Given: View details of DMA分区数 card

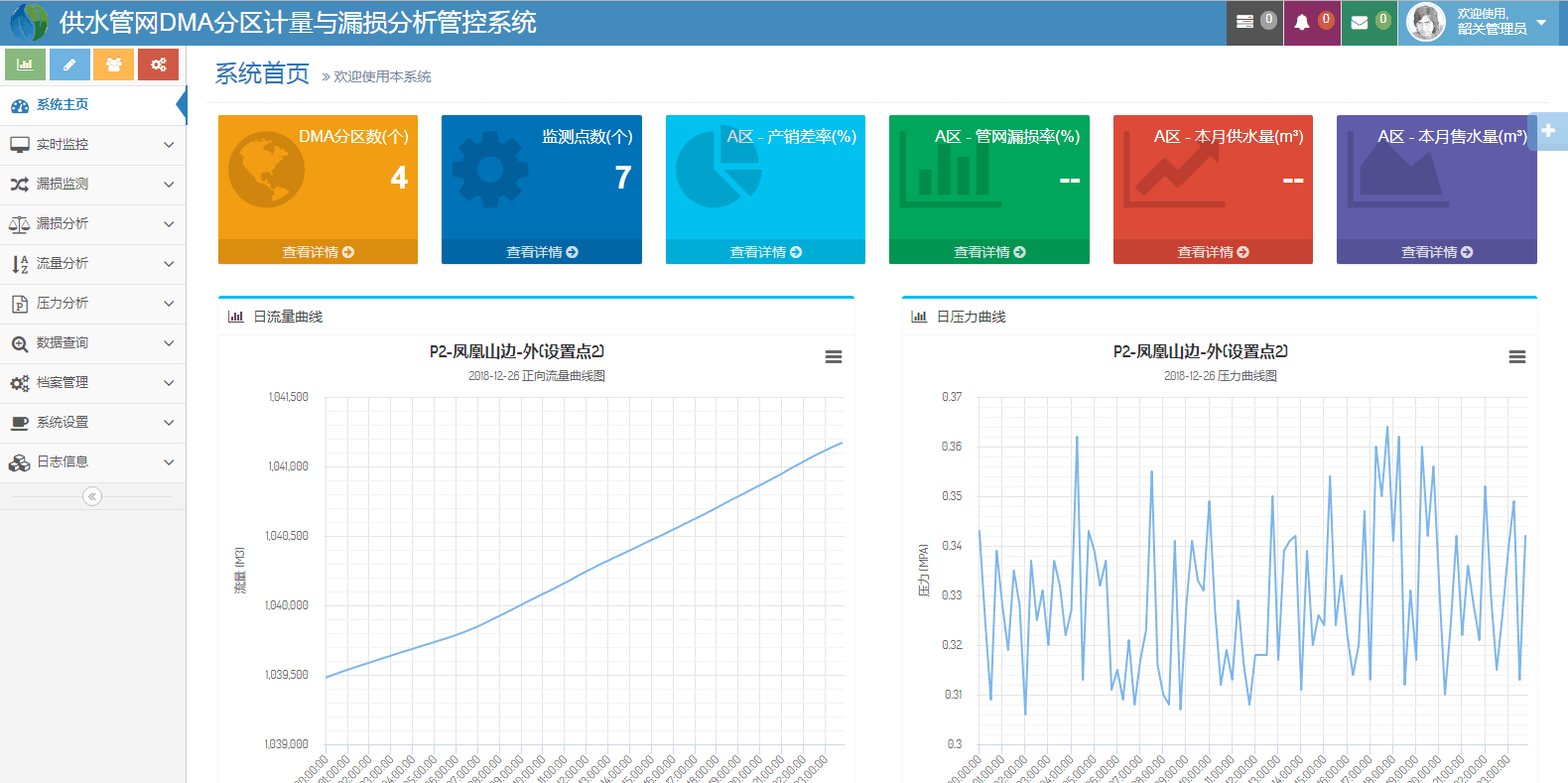Looking at the screenshot, I should click(318, 252).
